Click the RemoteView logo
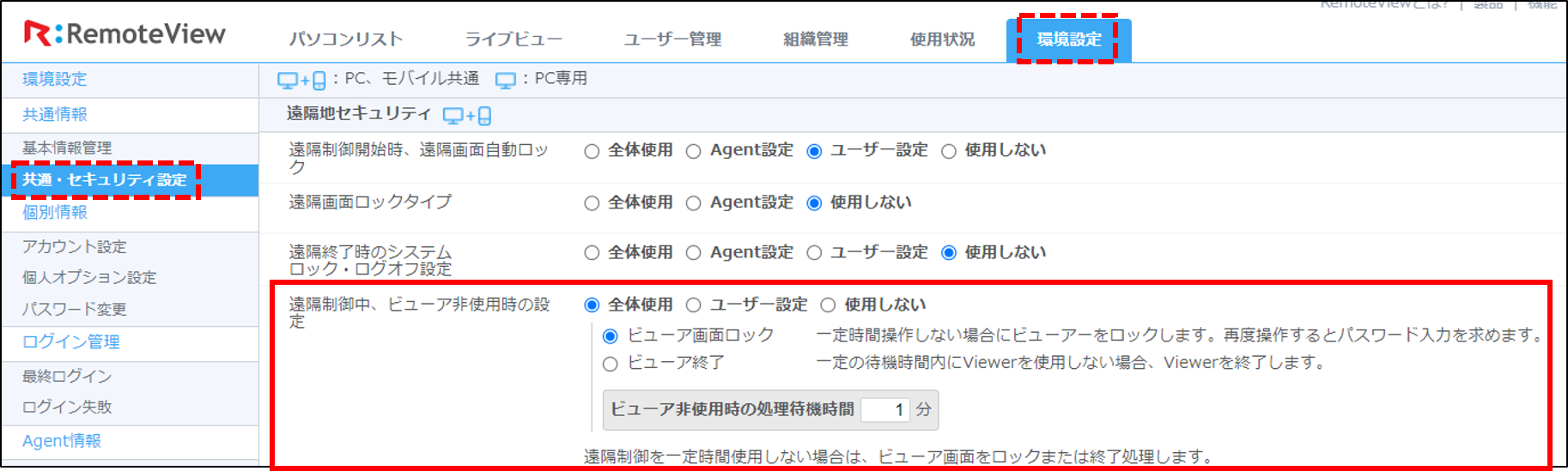1568x471 pixels. 125,34
